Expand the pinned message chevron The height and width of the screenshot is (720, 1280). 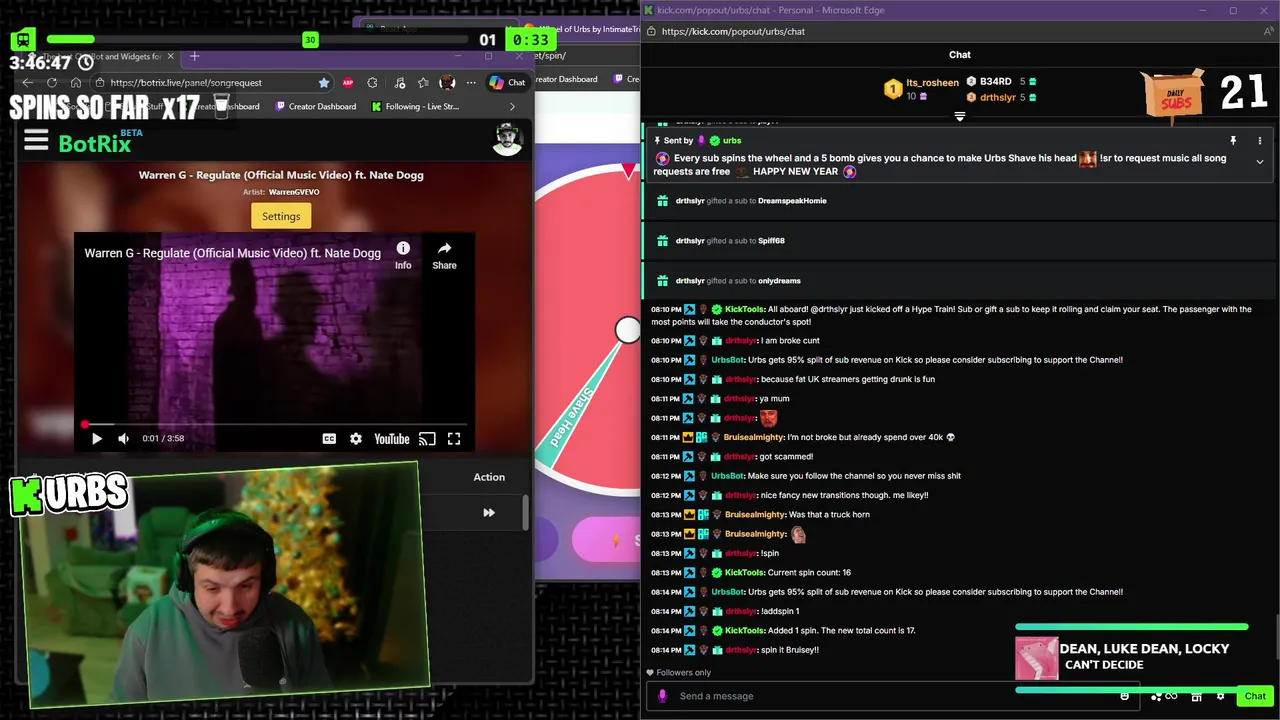click(x=1260, y=162)
